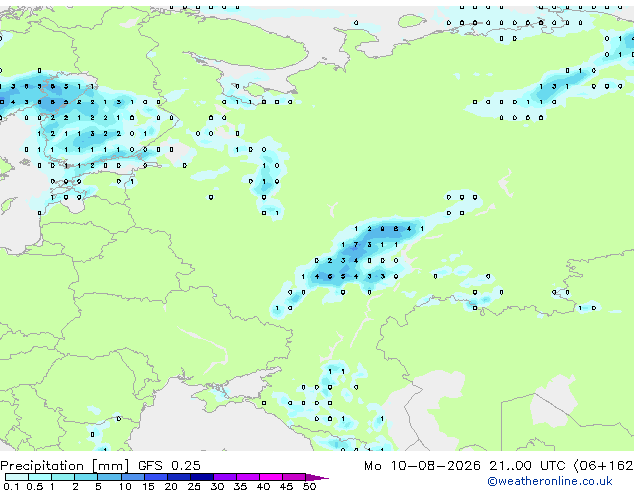
Task: Click the legend label '50'
Action: 310,486
